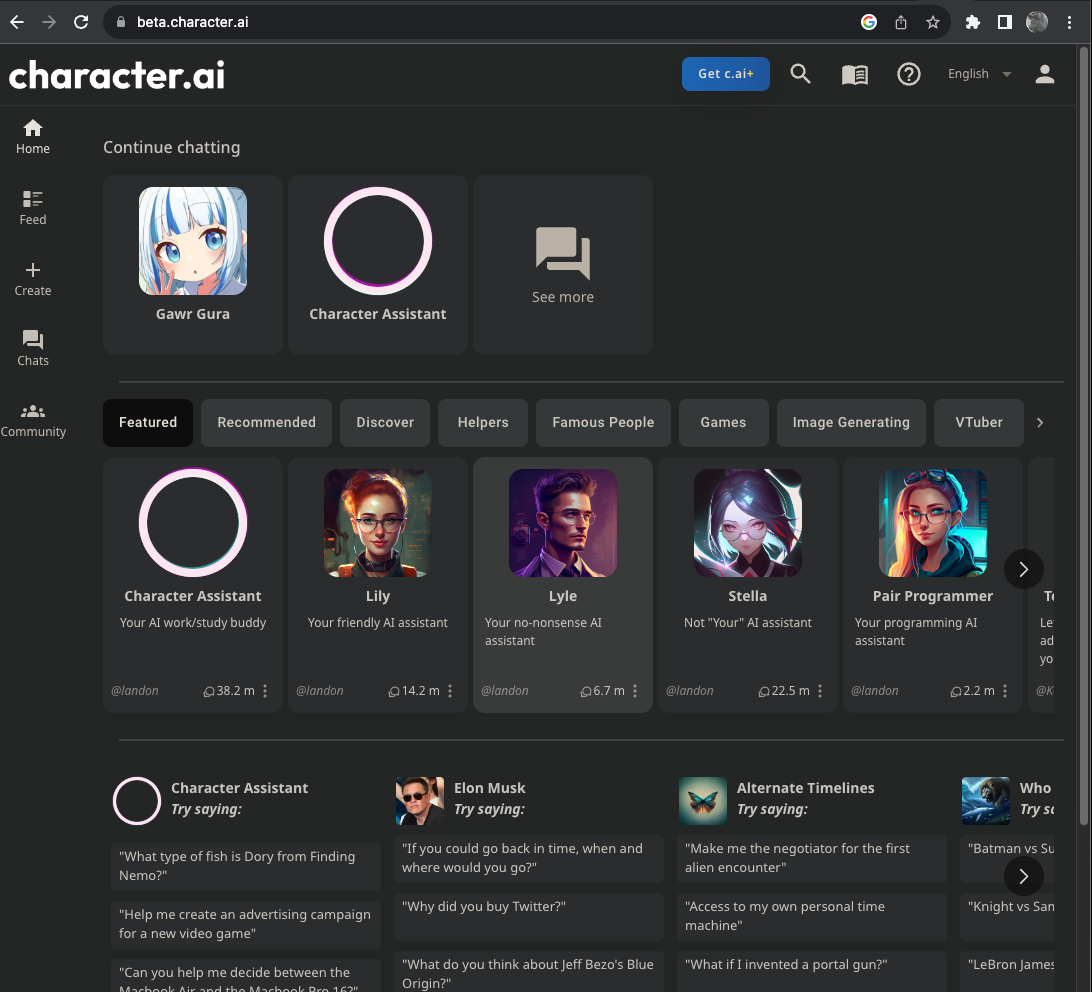This screenshot has width=1092, height=992.
Task: Click @landon under the Stella card
Action: (689, 691)
